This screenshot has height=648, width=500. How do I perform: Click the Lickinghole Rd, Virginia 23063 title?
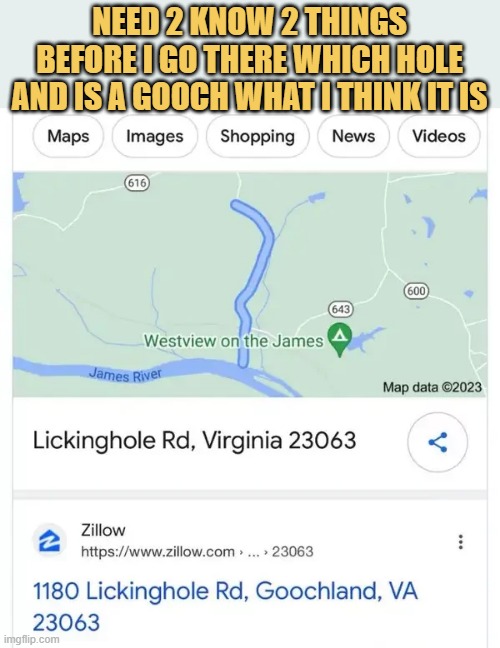coord(194,441)
